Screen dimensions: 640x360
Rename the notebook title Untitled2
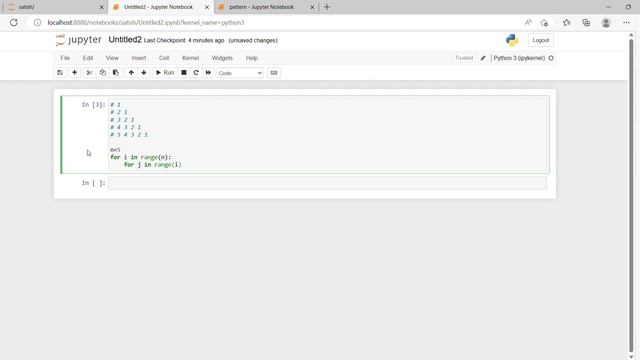125,40
